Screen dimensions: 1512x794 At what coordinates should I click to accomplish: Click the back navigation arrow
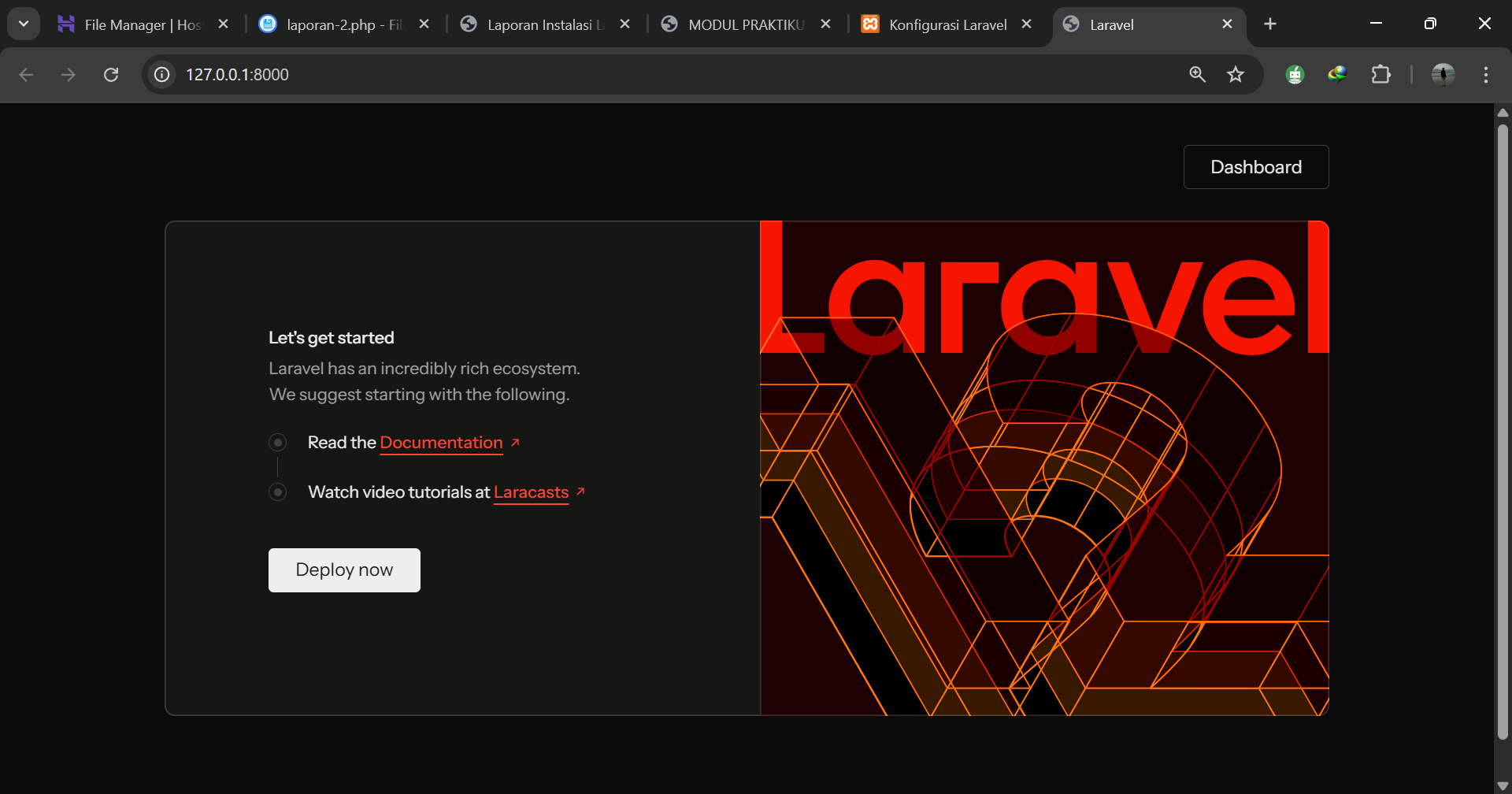pos(27,75)
